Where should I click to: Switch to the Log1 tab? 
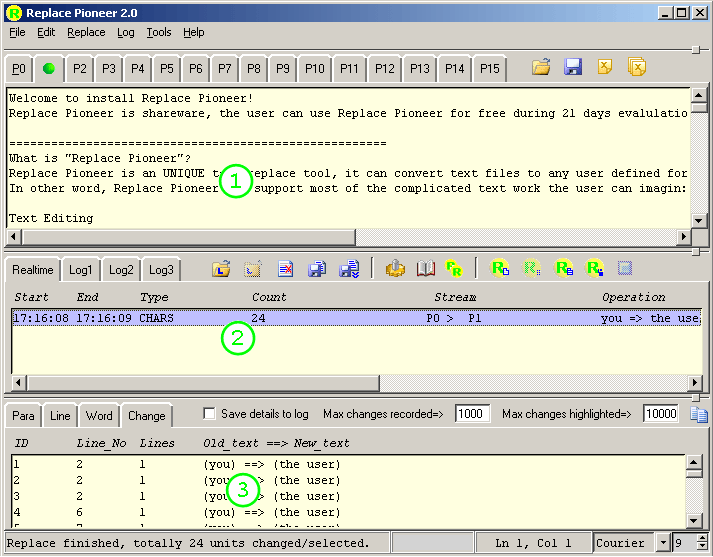pos(80,270)
